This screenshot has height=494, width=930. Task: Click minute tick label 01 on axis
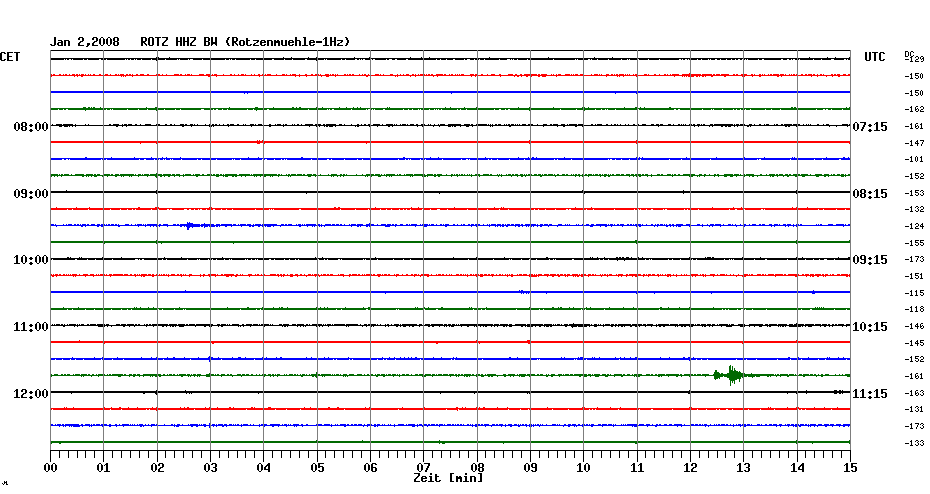104,467
